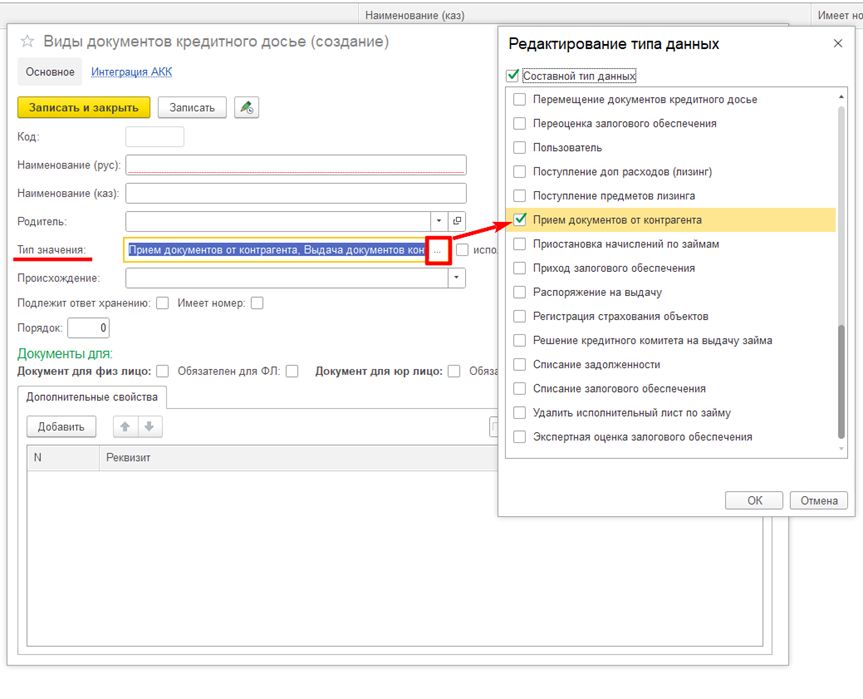The height and width of the screenshot is (699, 863).
Task: Click the Код input field
Action: coord(155,137)
